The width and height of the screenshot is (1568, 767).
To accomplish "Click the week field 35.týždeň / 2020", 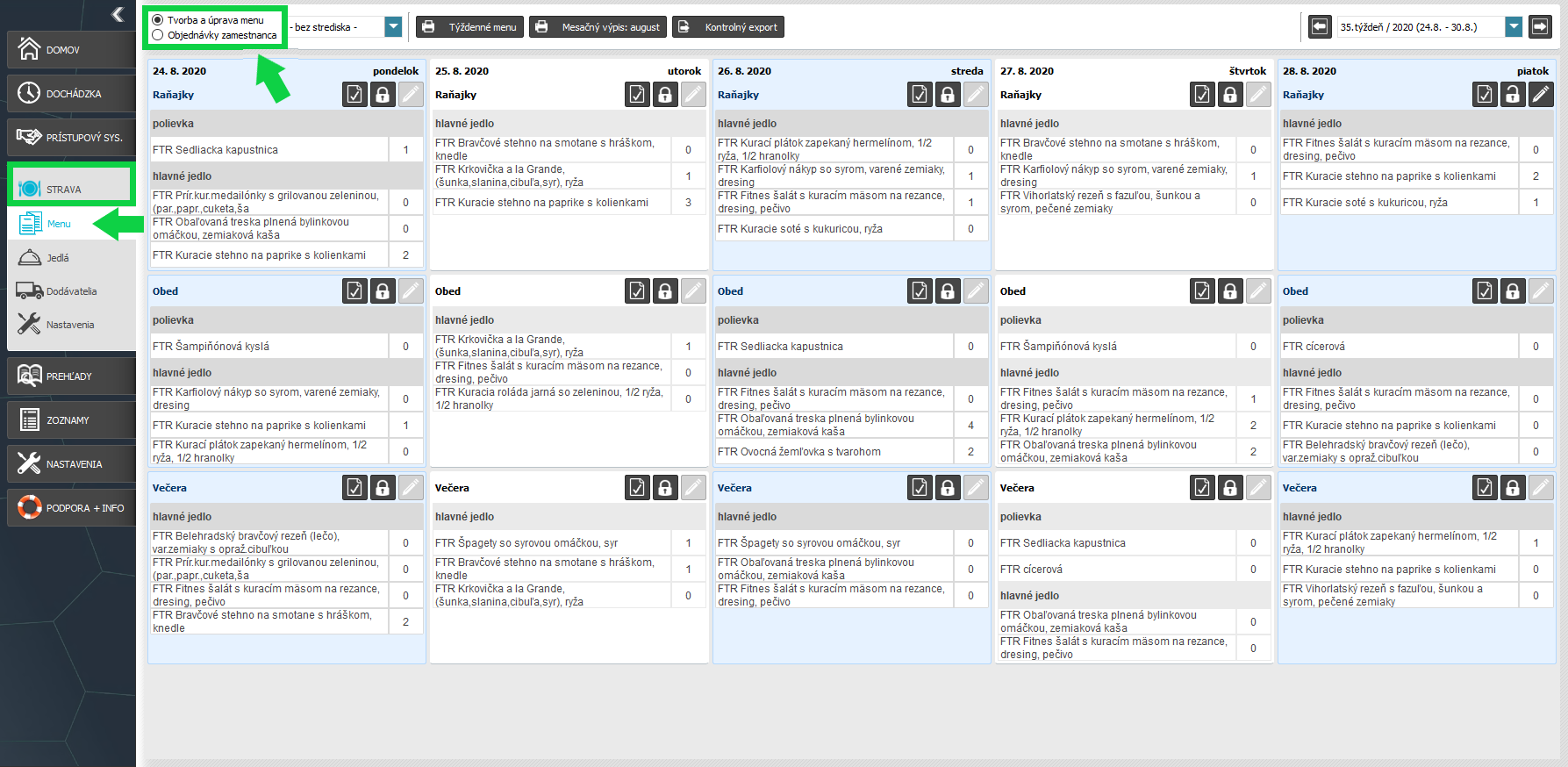I will (x=1421, y=27).
